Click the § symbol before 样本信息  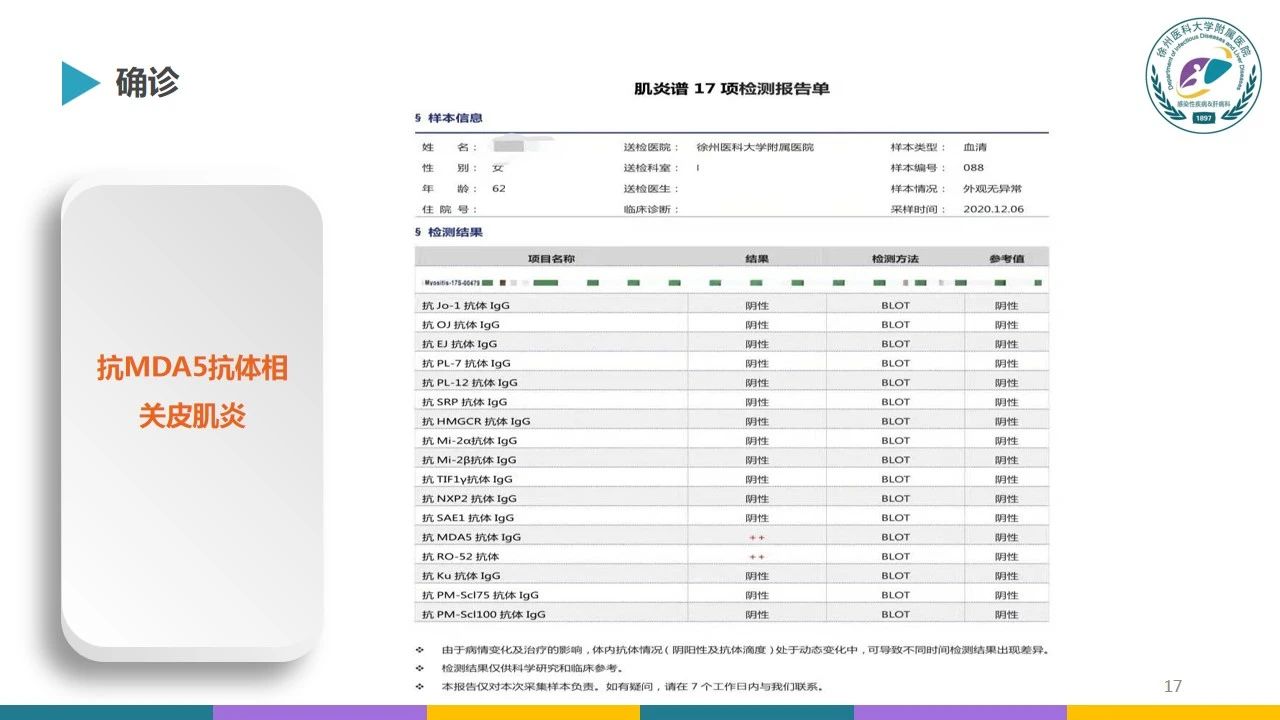[x=418, y=118]
